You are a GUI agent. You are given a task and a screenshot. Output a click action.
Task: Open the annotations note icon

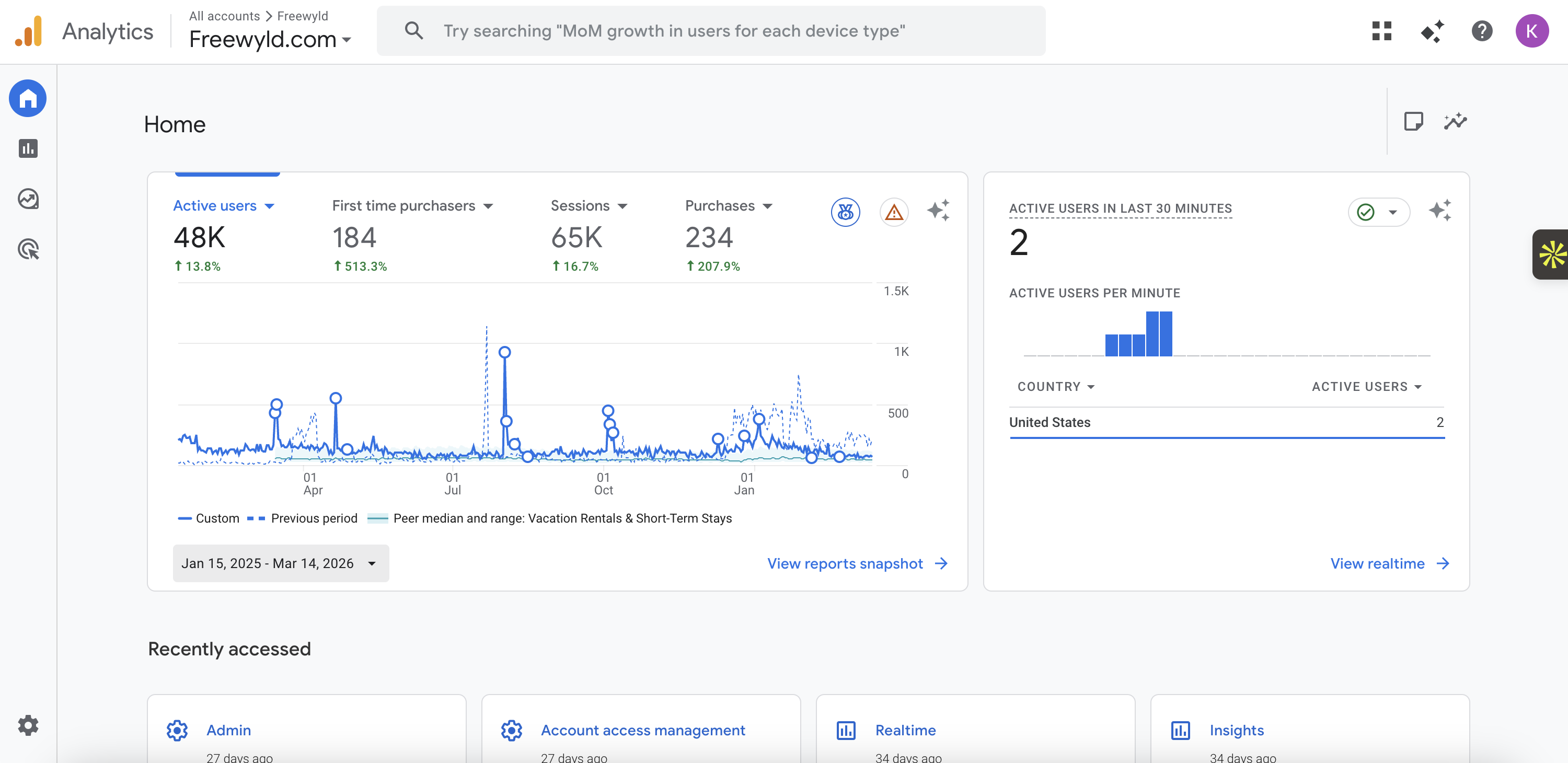(1413, 121)
